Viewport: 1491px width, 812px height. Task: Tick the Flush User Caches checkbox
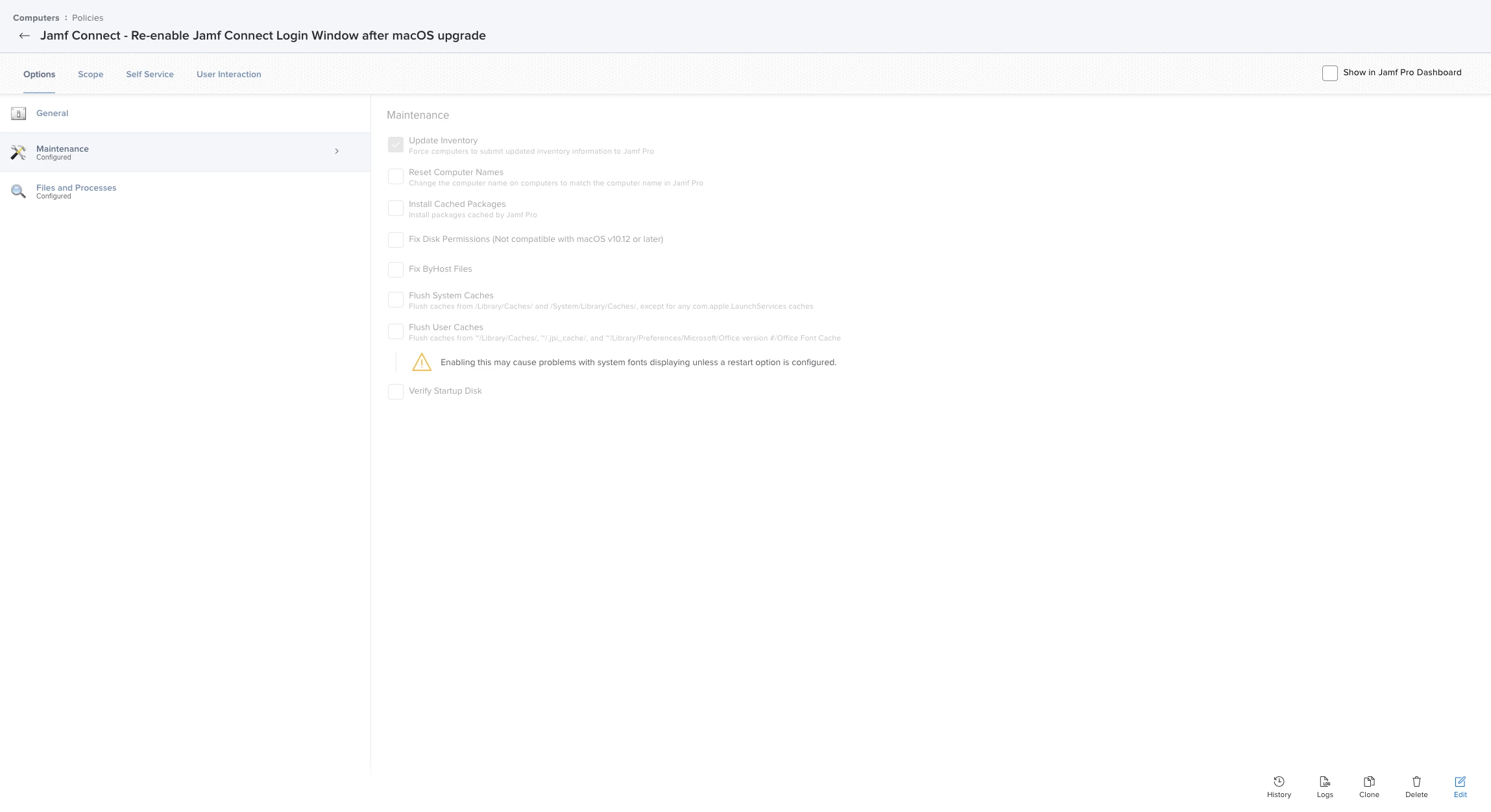coord(395,331)
